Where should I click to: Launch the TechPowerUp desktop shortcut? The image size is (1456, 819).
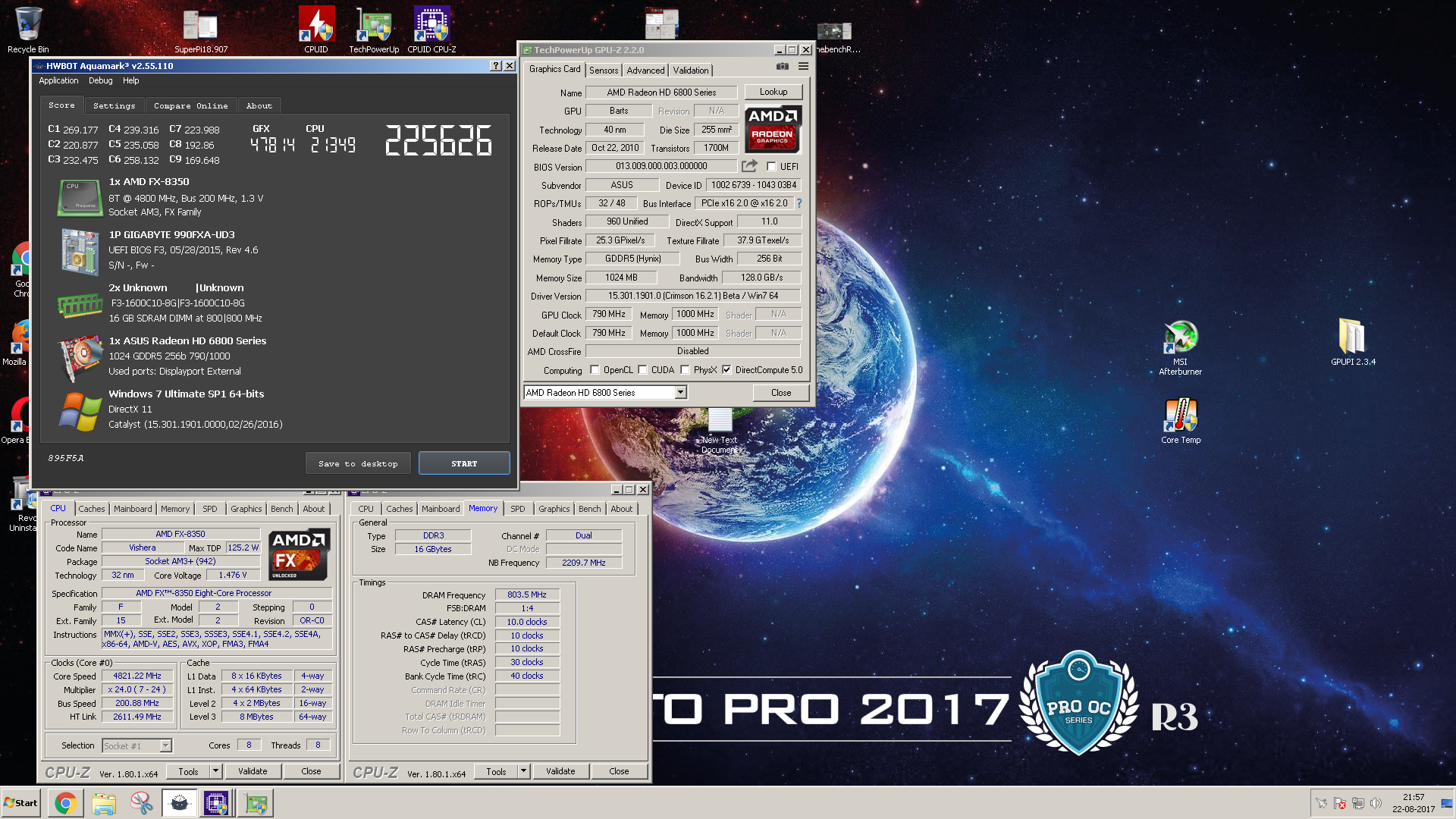click(x=374, y=30)
